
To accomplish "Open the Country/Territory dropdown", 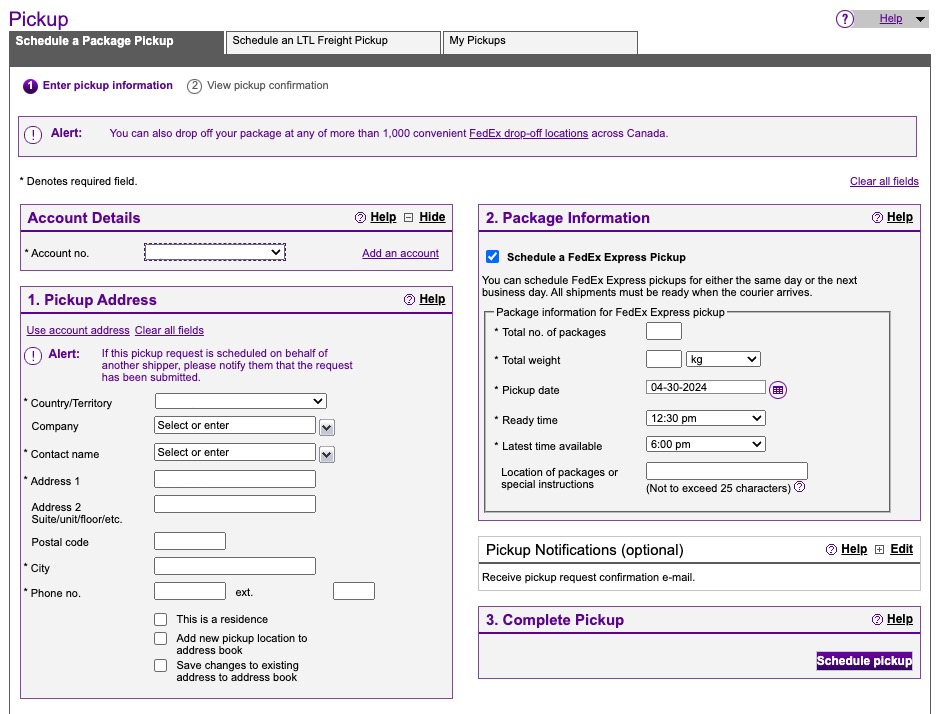I will [241, 401].
